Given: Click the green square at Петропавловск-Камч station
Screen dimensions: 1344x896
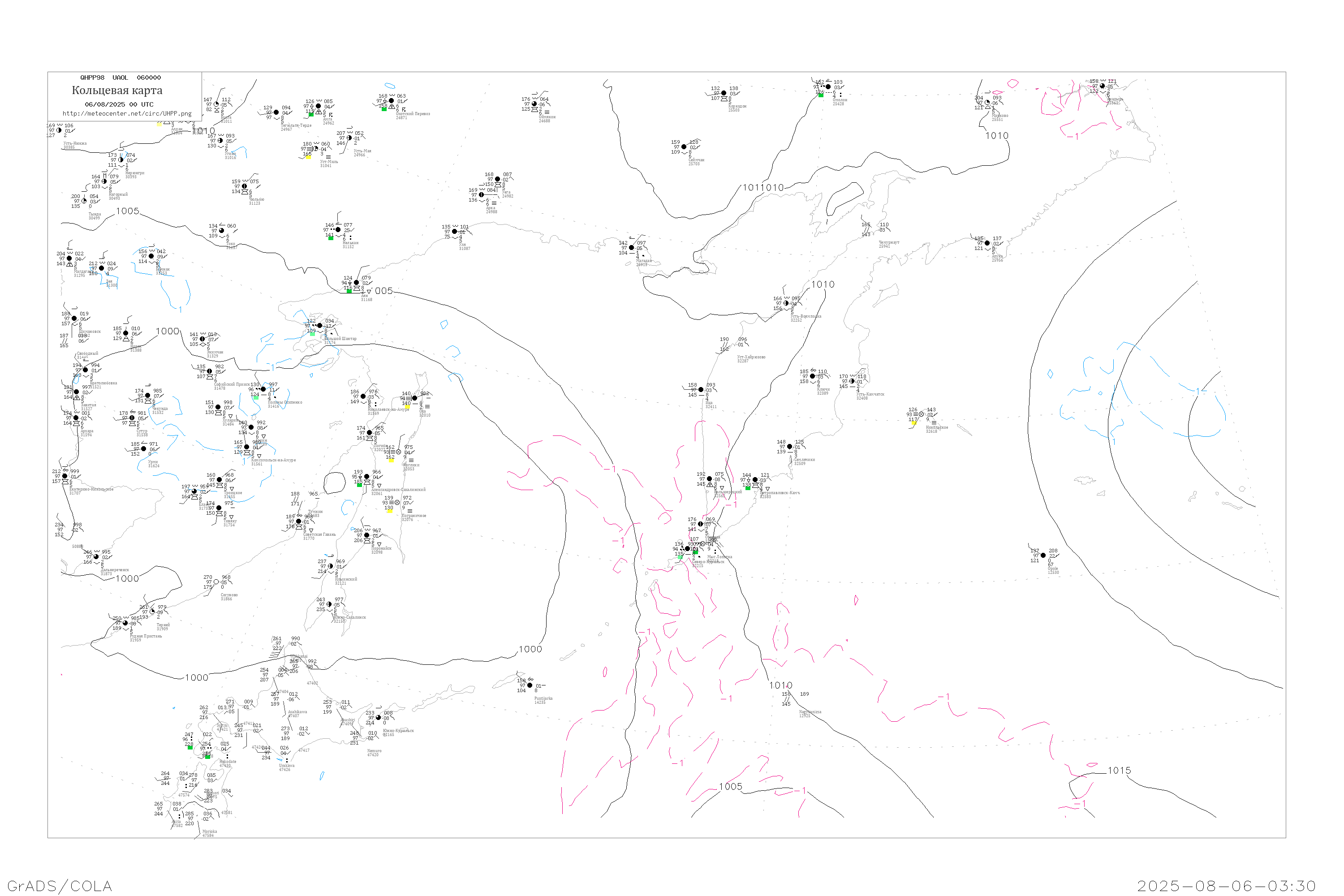Looking at the screenshot, I should click(x=748, y=488).
